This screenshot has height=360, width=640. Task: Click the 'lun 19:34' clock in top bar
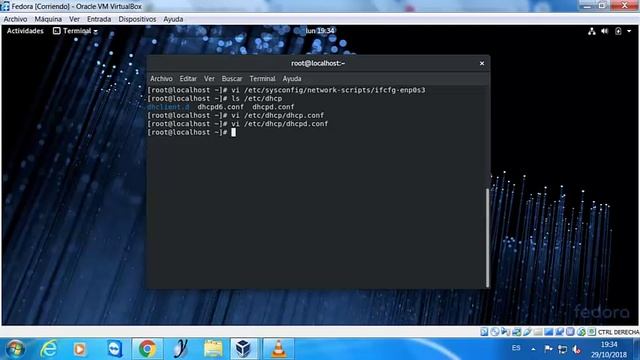click(x=320, y=31)
